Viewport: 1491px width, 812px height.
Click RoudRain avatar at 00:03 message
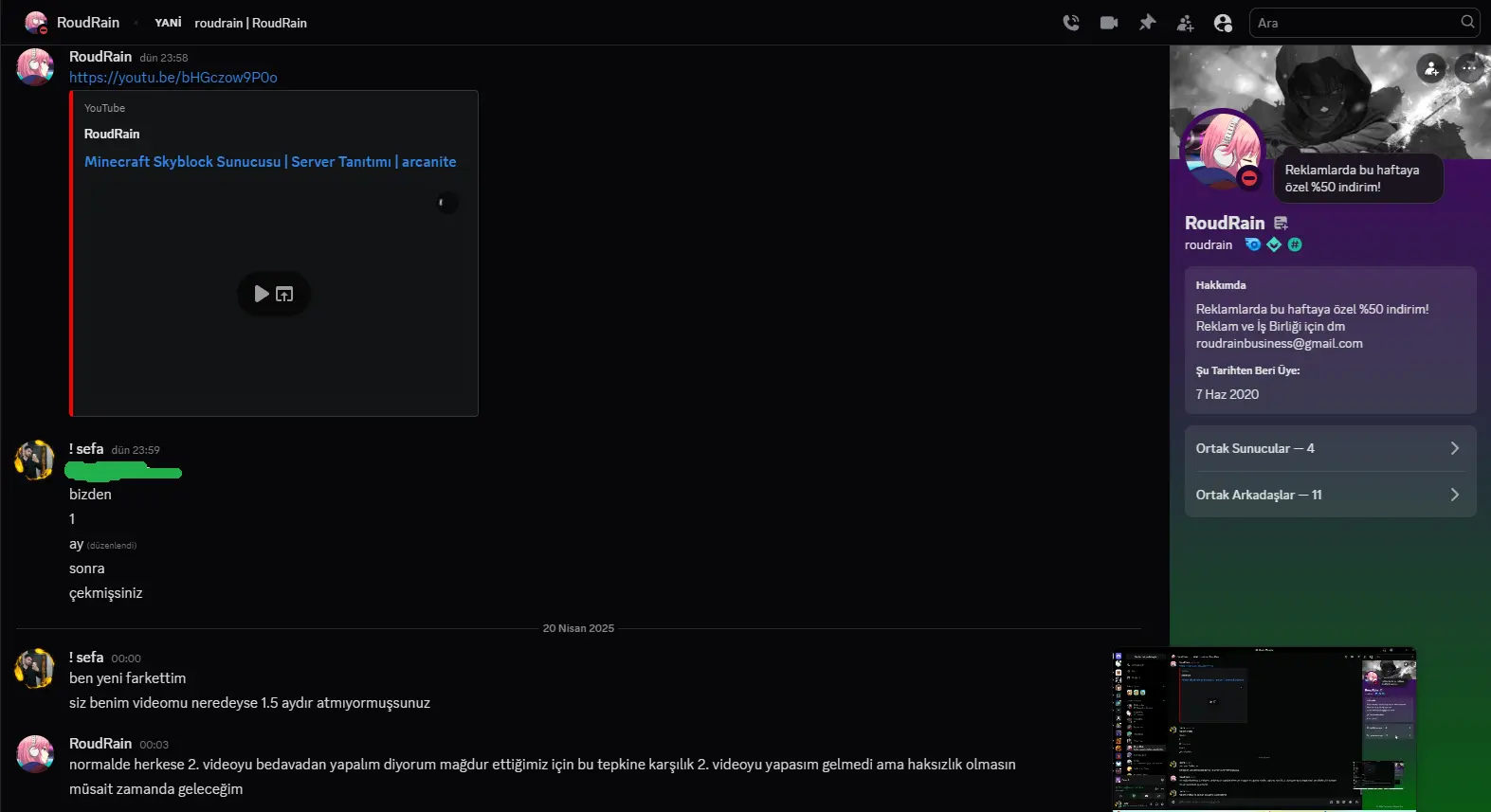pyautogui.click(x=35, y=754)
